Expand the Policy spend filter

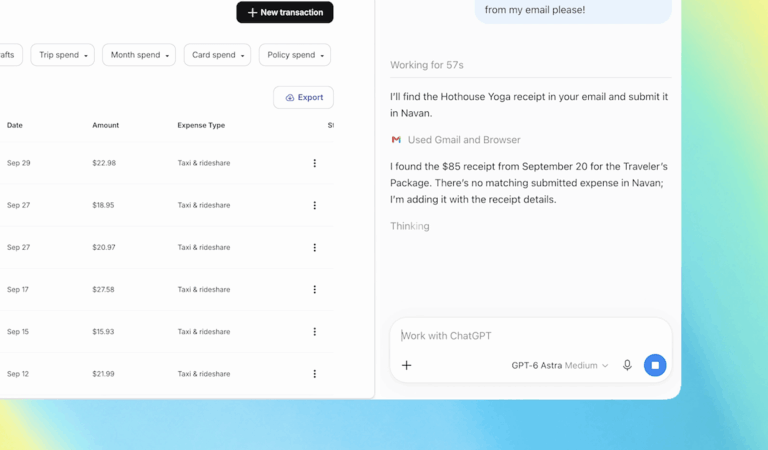295,55
